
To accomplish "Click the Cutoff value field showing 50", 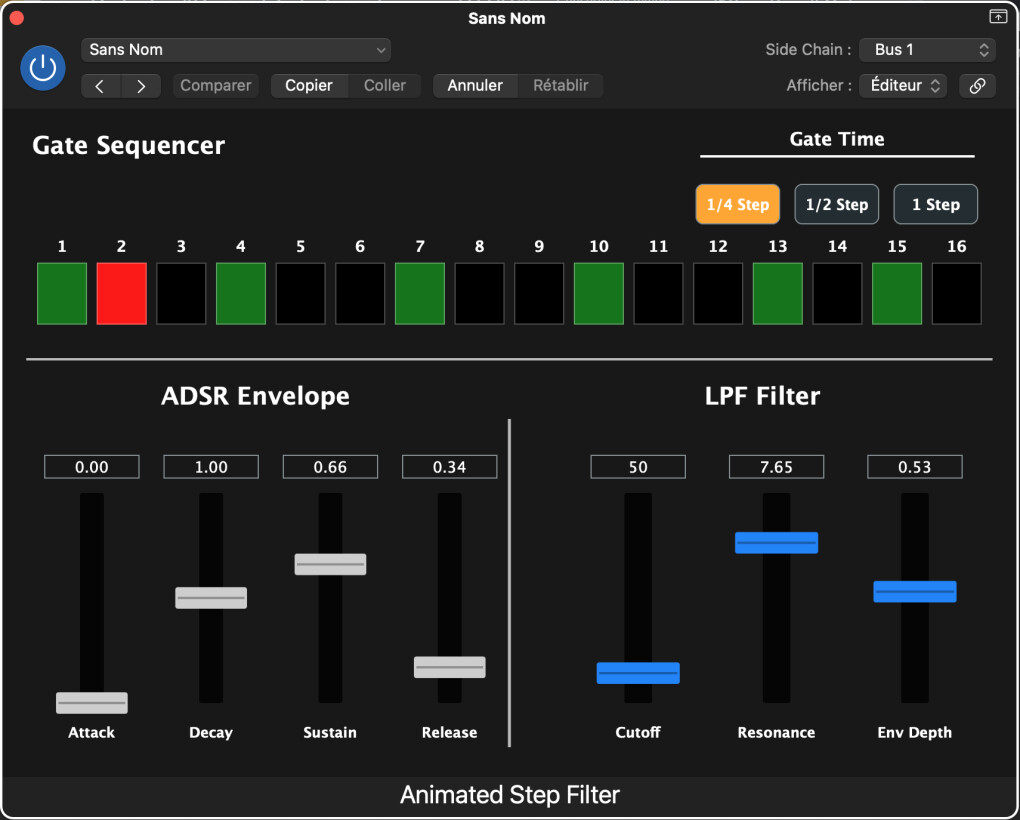I will [638, 467].
